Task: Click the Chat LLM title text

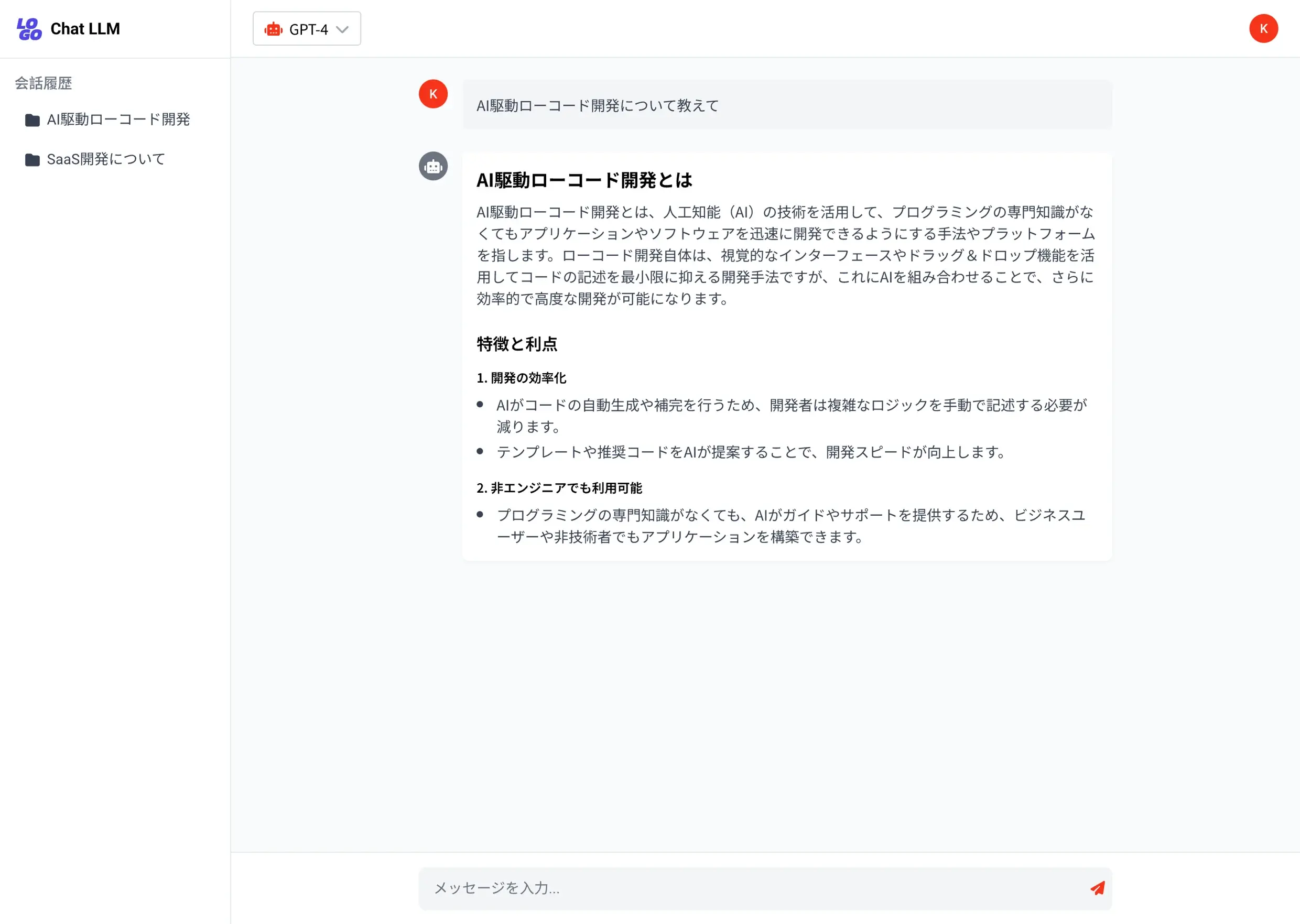Action: click(85, 28)
